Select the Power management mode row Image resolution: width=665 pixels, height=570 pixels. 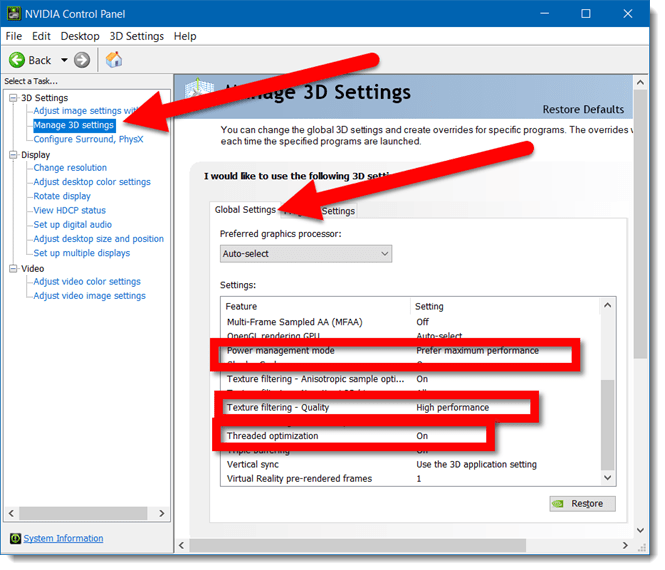pyautogui.click(x=409, y=351)
